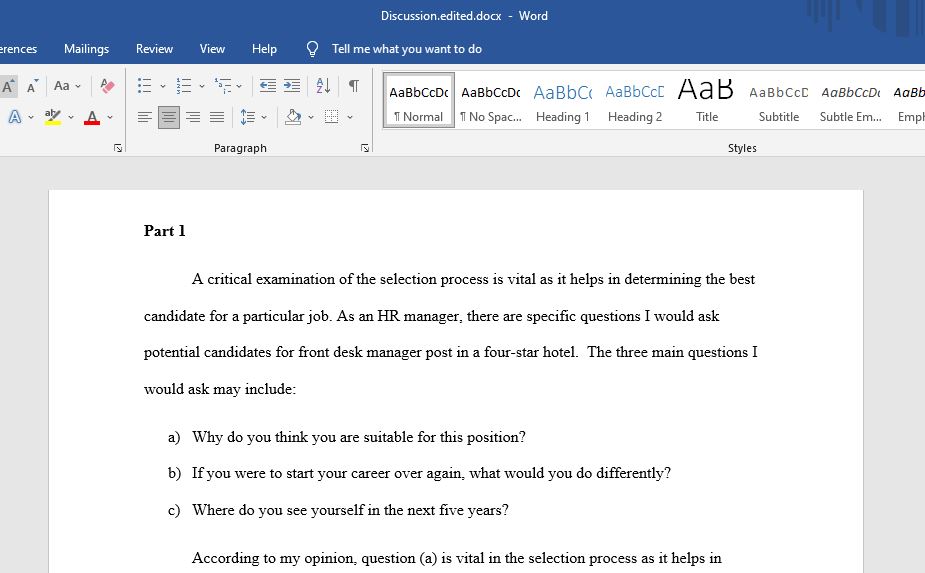
Task: Apply the Subtitle style
Action: pos(779,100)
